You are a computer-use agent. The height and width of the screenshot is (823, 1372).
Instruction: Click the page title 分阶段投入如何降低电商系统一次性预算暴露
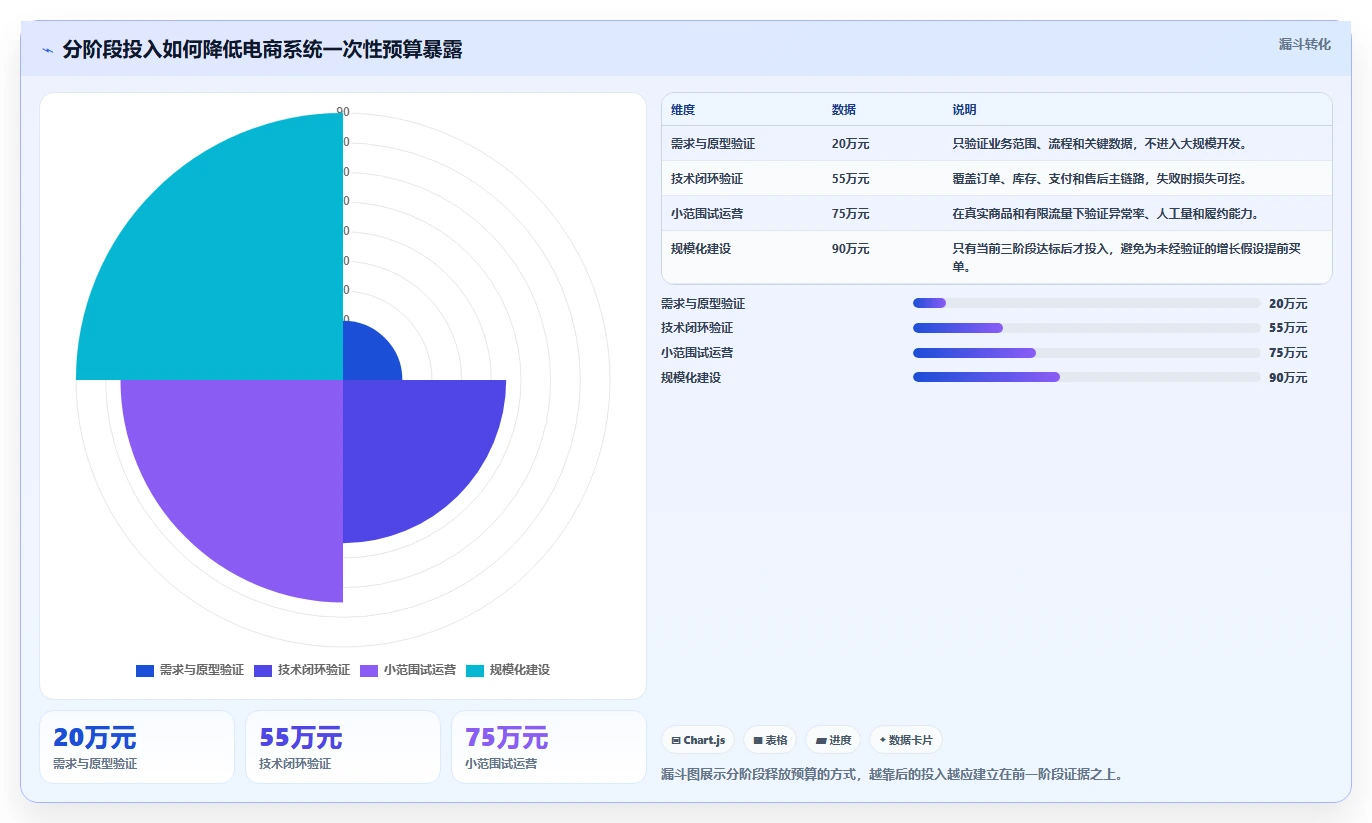pyautogui.click(x=262, y=50)
